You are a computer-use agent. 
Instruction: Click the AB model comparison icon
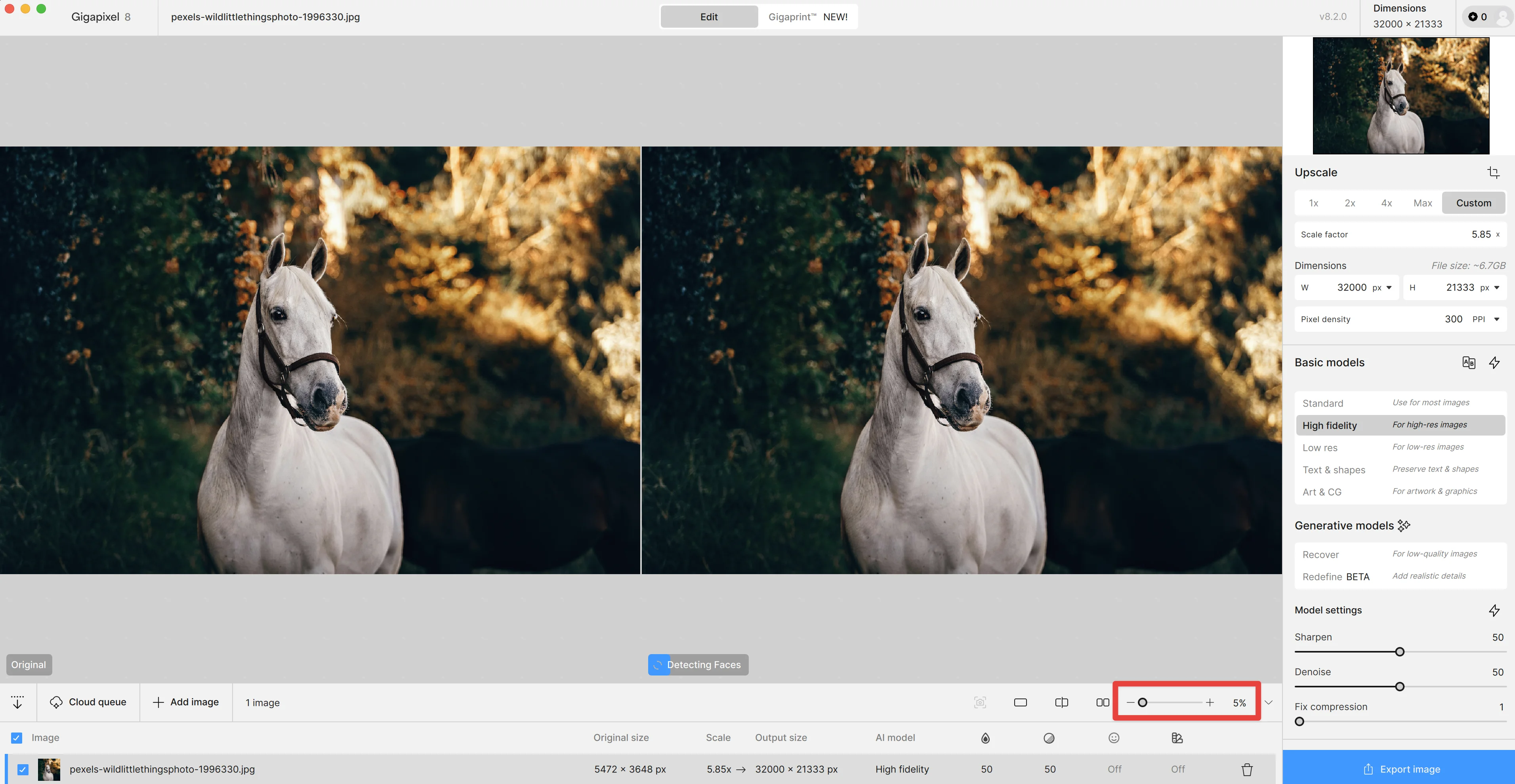(1468, 363)
